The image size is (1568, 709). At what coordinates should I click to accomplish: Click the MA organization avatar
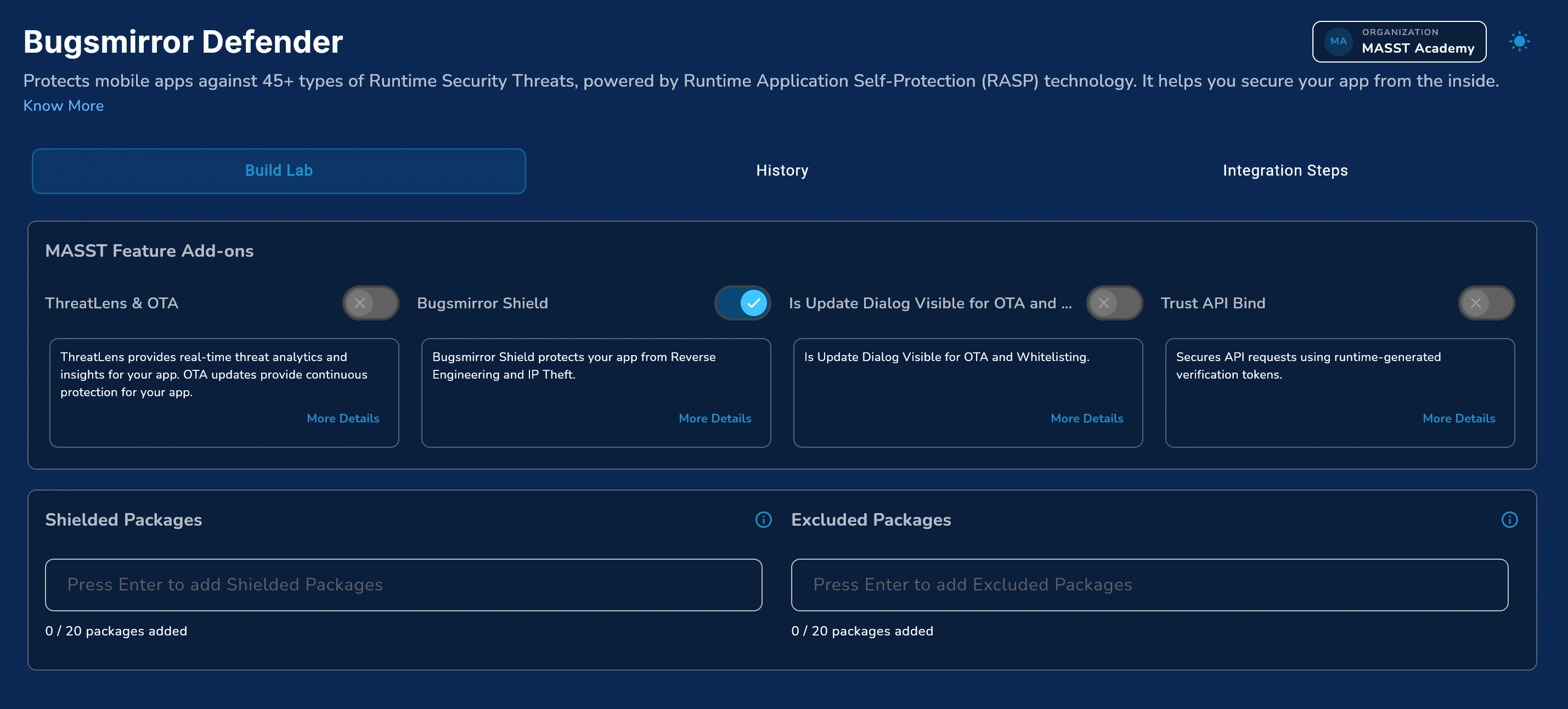1338,41
